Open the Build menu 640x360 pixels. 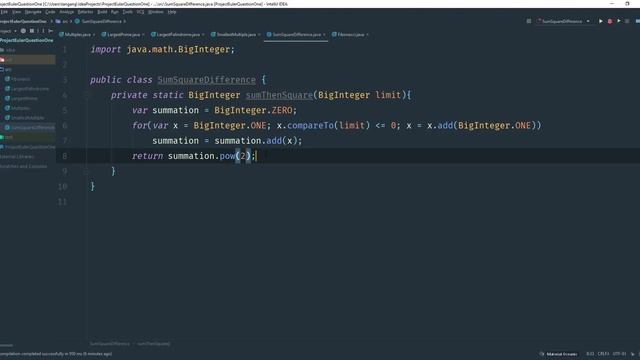click(102, 12)
